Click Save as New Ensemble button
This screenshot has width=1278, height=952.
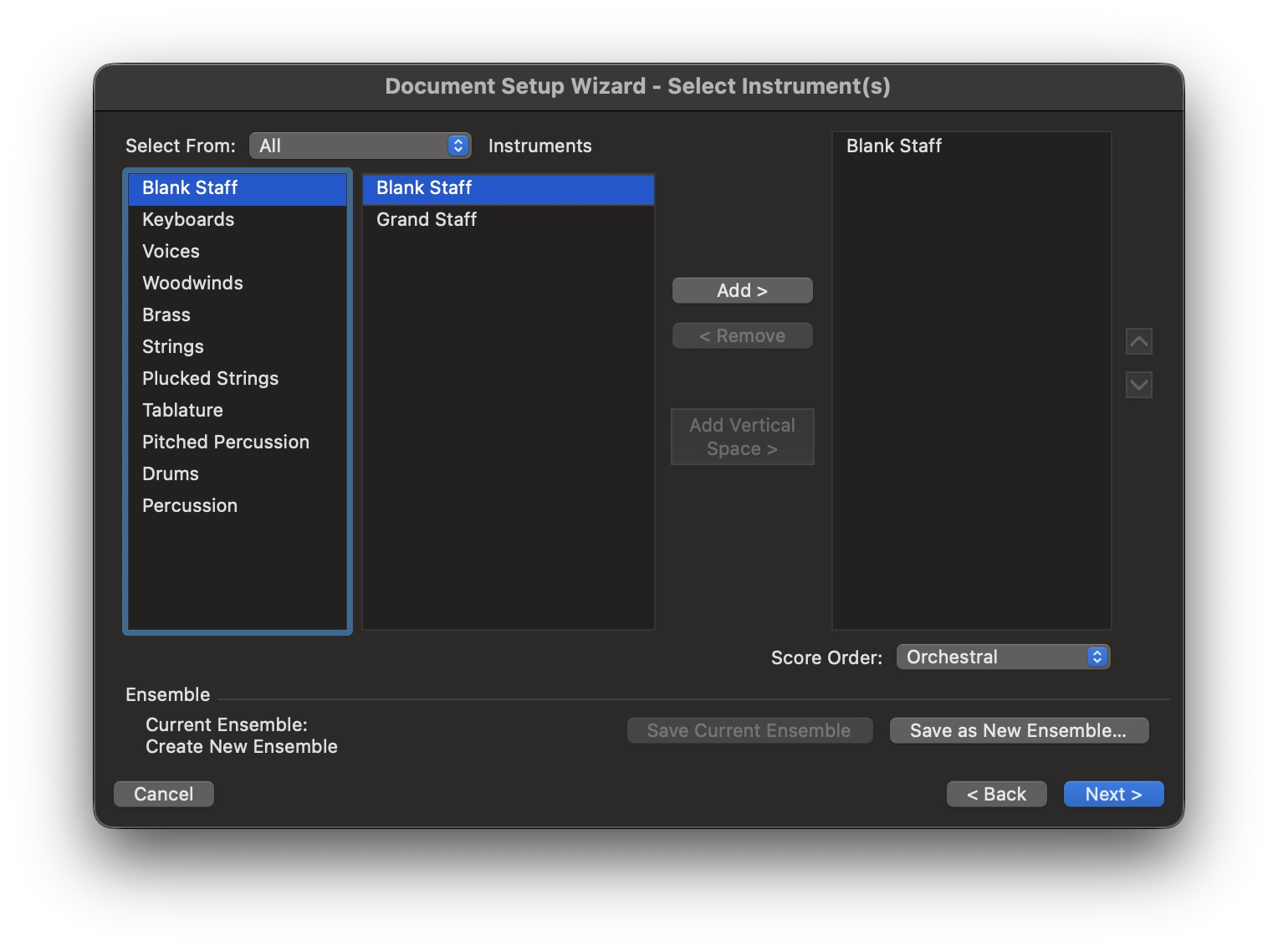coord(1018,730)
